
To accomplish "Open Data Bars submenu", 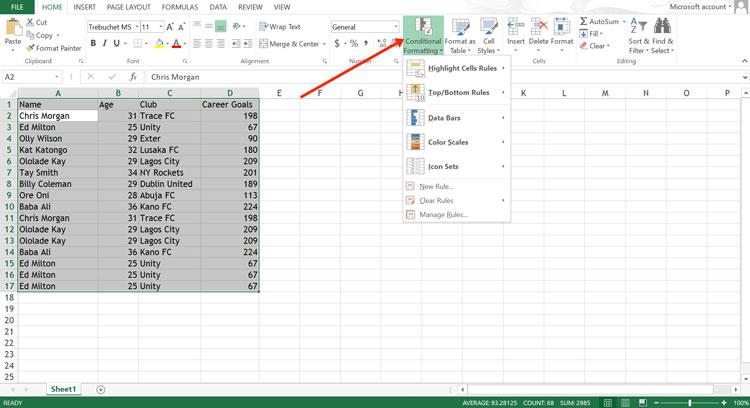I will (x=456, y=118).
